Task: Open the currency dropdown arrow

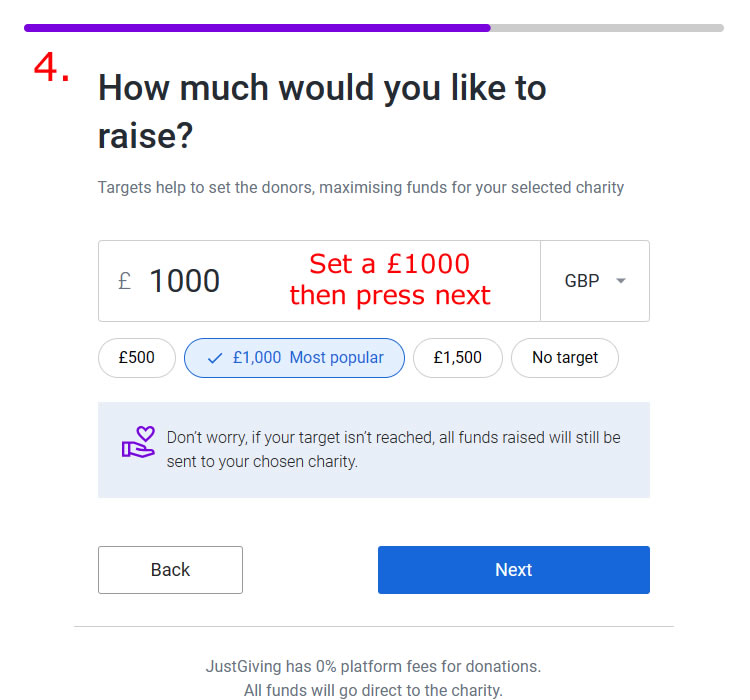Action: tap(621, 281)
